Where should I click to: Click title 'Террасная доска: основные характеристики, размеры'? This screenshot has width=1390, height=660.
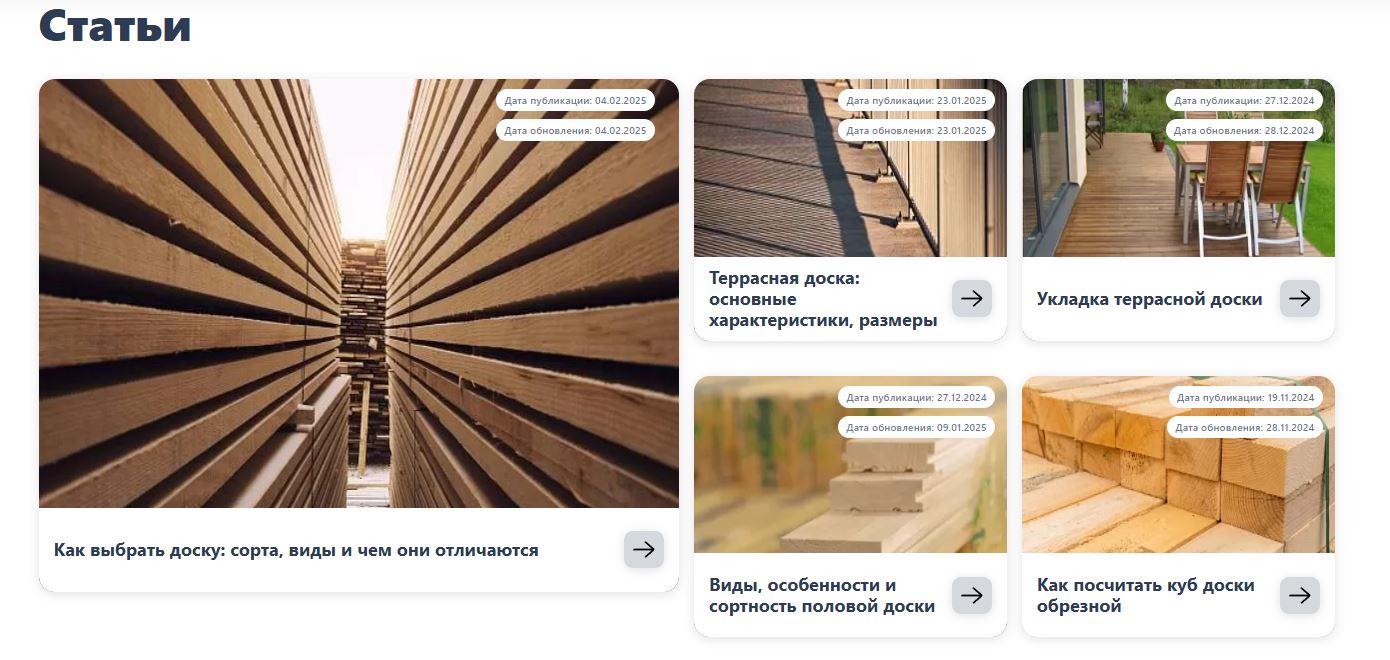click(823, 299)
